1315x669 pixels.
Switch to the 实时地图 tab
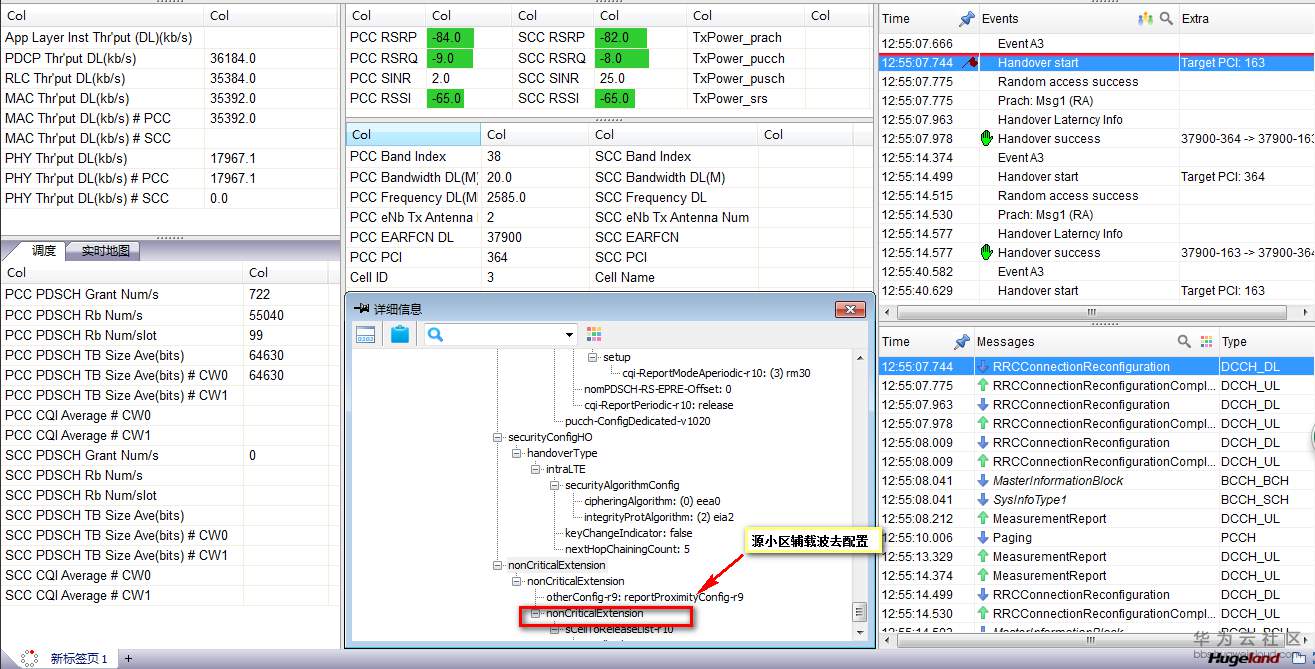point(103,251)
